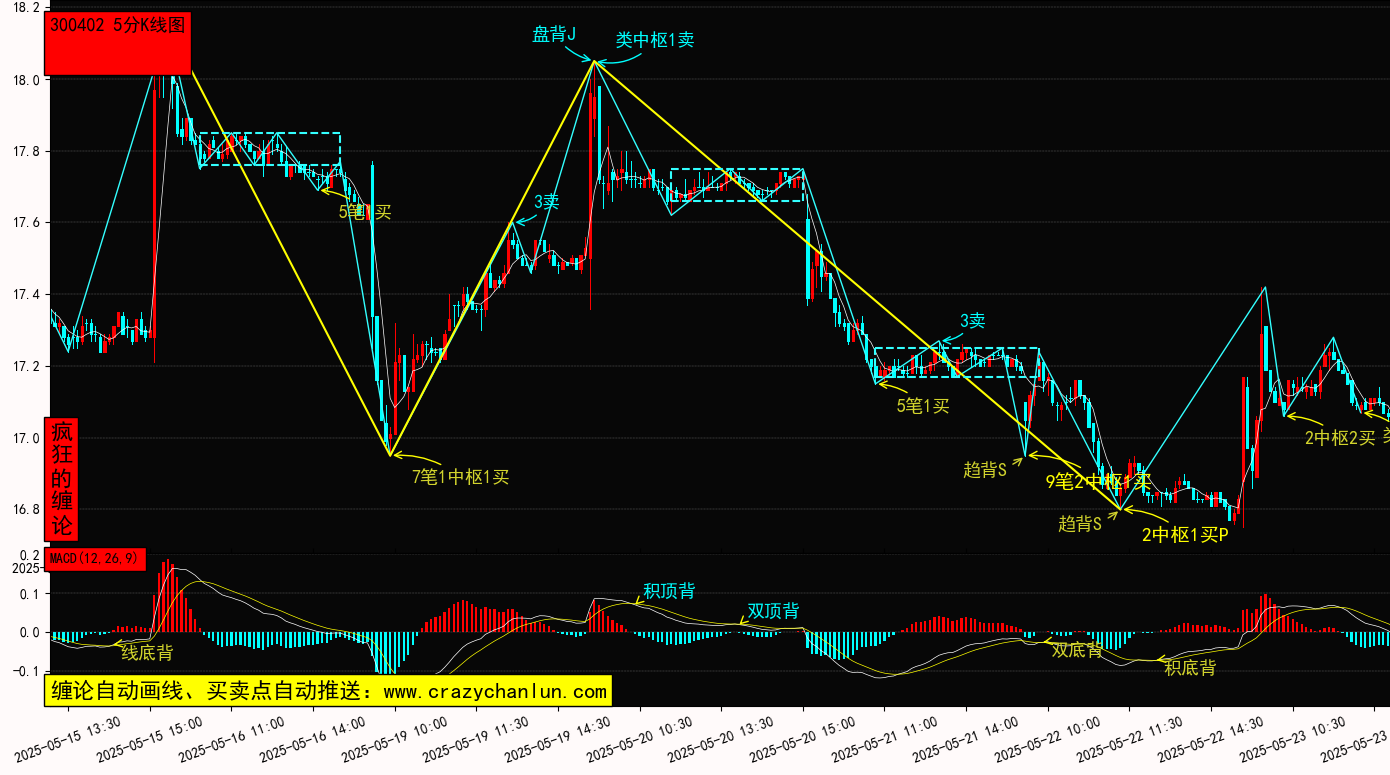1390x775 pixels.
Task: Select the 2025-05-22 10:00 time label
Action: coord(1048,738)
